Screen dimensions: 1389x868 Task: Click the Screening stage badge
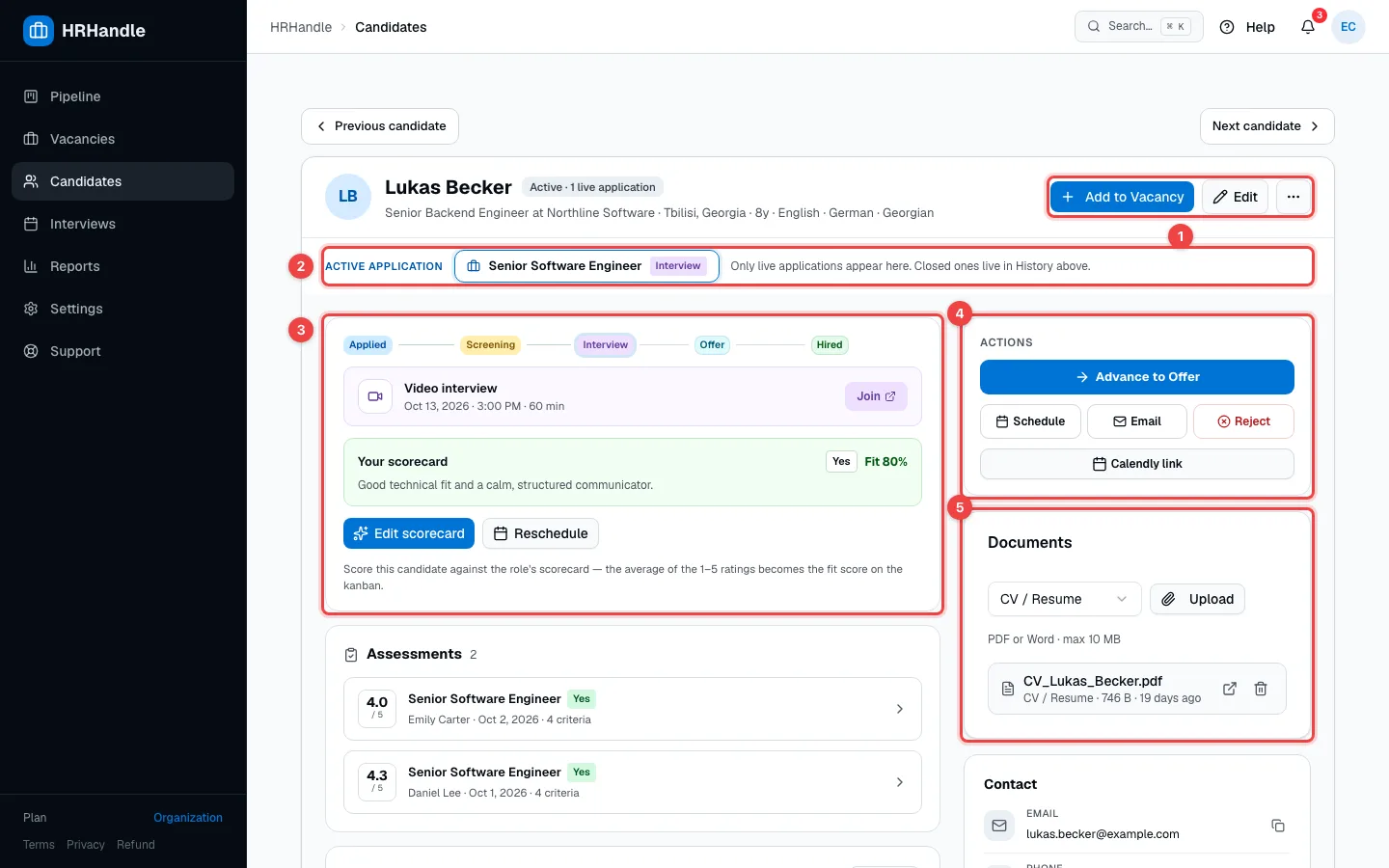pos(491,345)
